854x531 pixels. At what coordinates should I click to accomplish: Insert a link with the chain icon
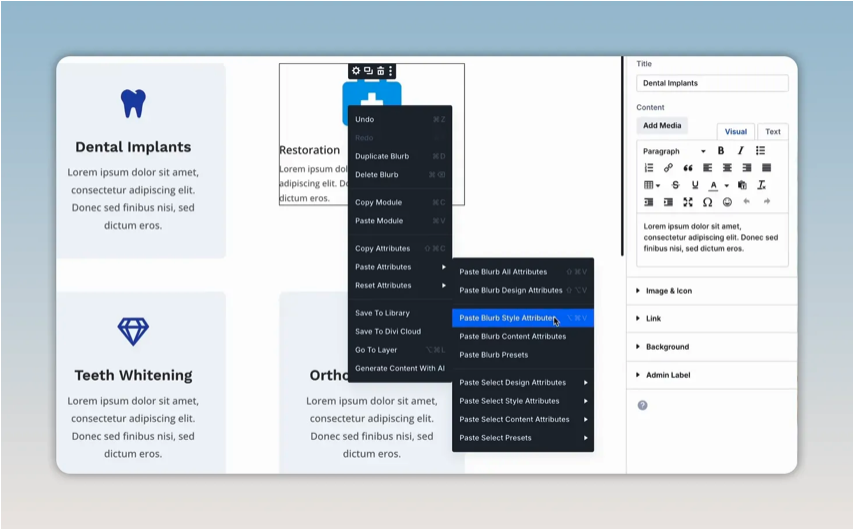[668, 168]
